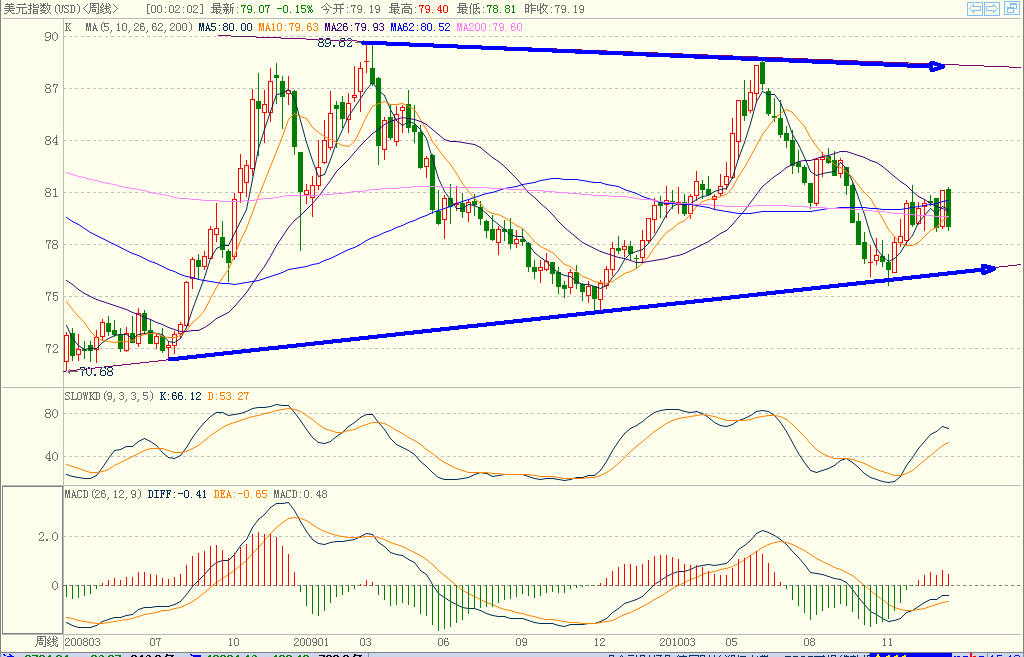Click the 200901 date axis label
This screenshot has height=657, width=1024.
(311, 642)
